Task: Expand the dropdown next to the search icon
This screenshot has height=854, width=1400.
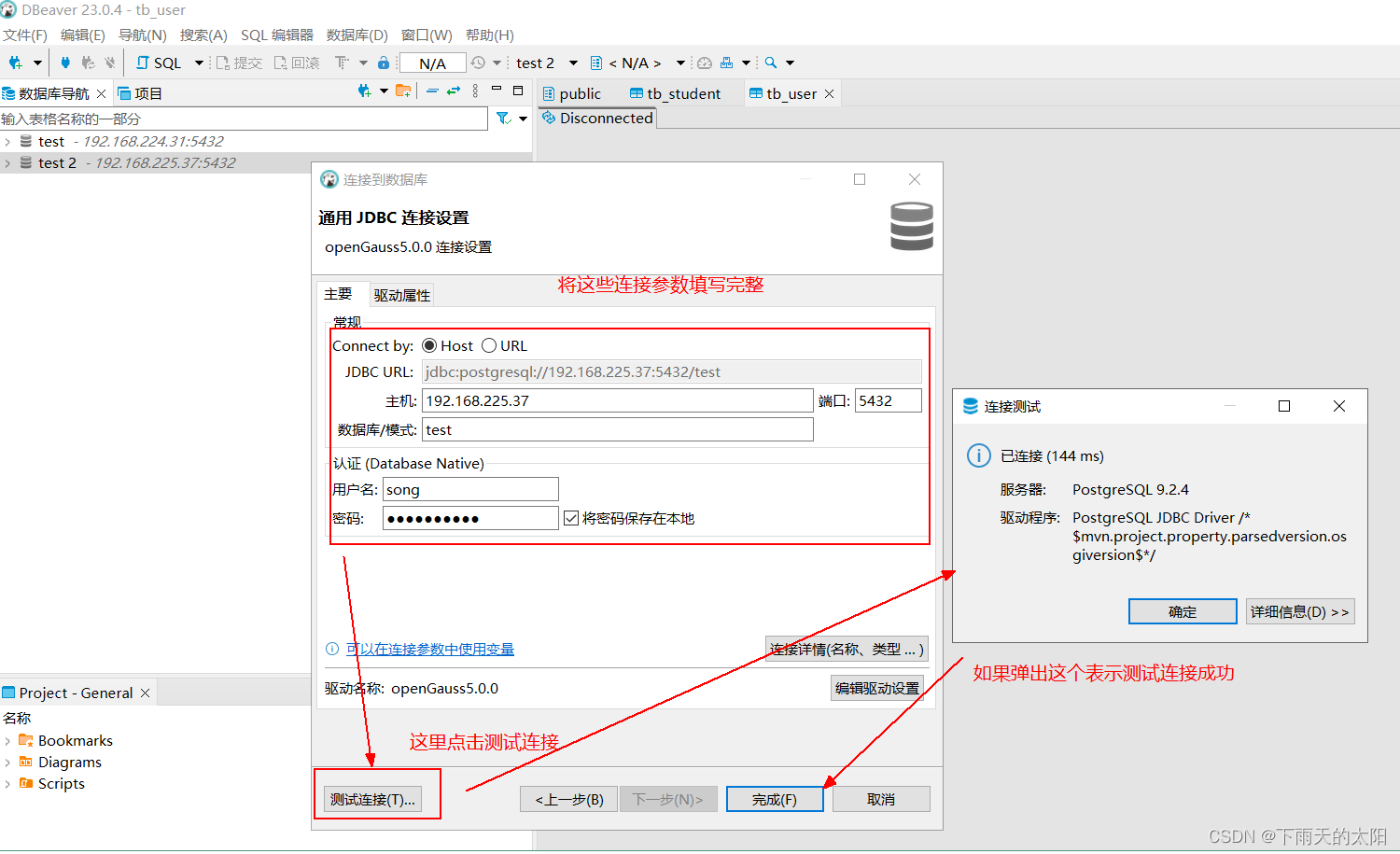Action: click(790, 63)
